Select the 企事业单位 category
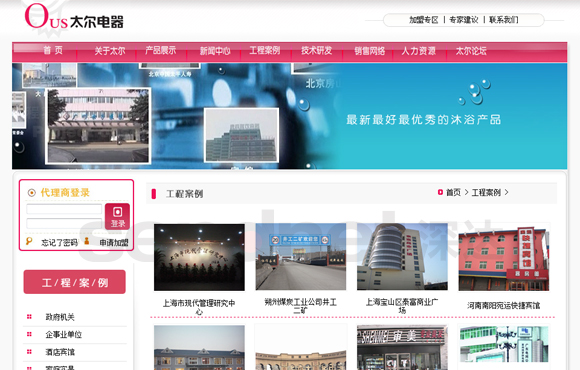The width and height of the screenshot is (580, 370). 64,334
